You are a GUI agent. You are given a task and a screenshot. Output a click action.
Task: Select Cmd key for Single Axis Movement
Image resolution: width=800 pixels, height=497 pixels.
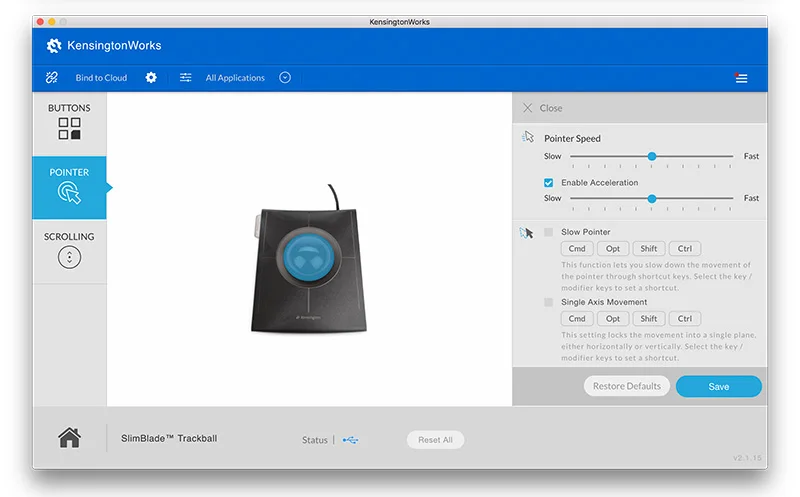[577, 318]
